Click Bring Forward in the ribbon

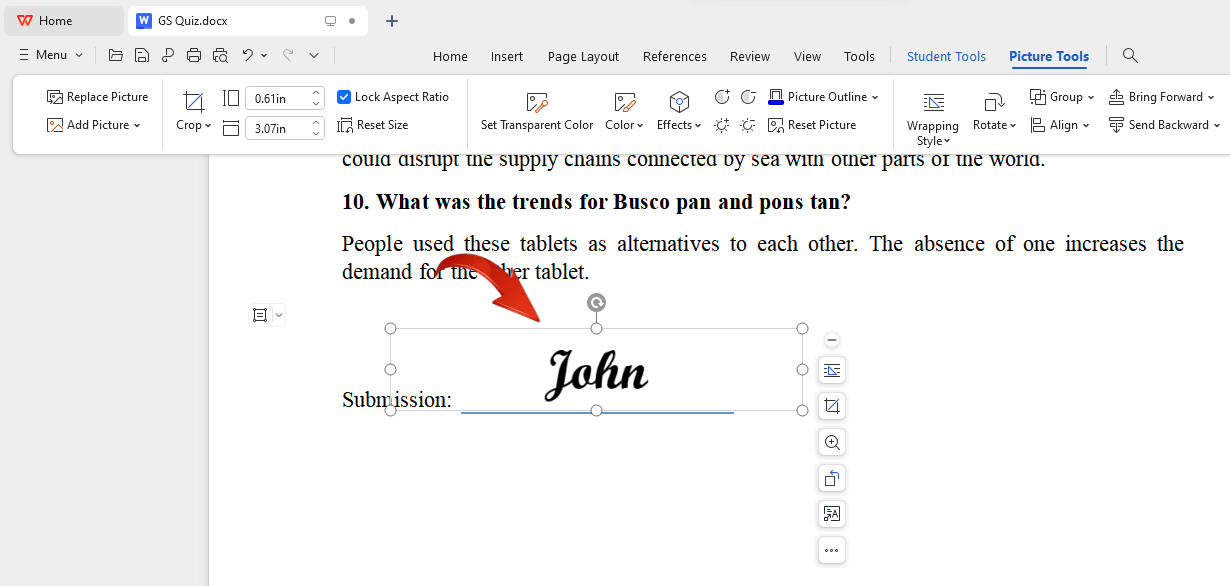[x=1162, y=96]
